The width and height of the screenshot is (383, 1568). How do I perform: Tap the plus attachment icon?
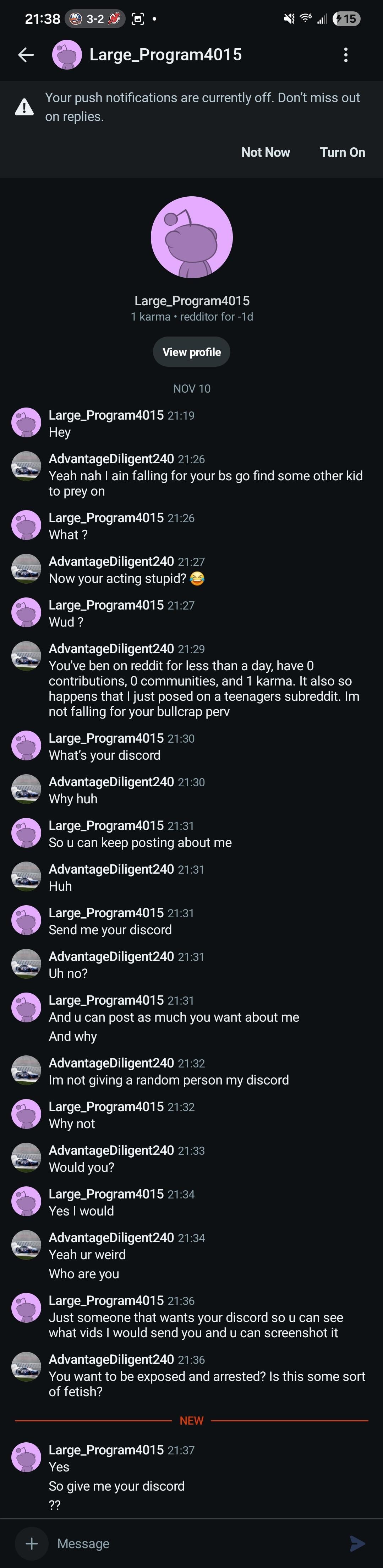tap(32, 1543)
